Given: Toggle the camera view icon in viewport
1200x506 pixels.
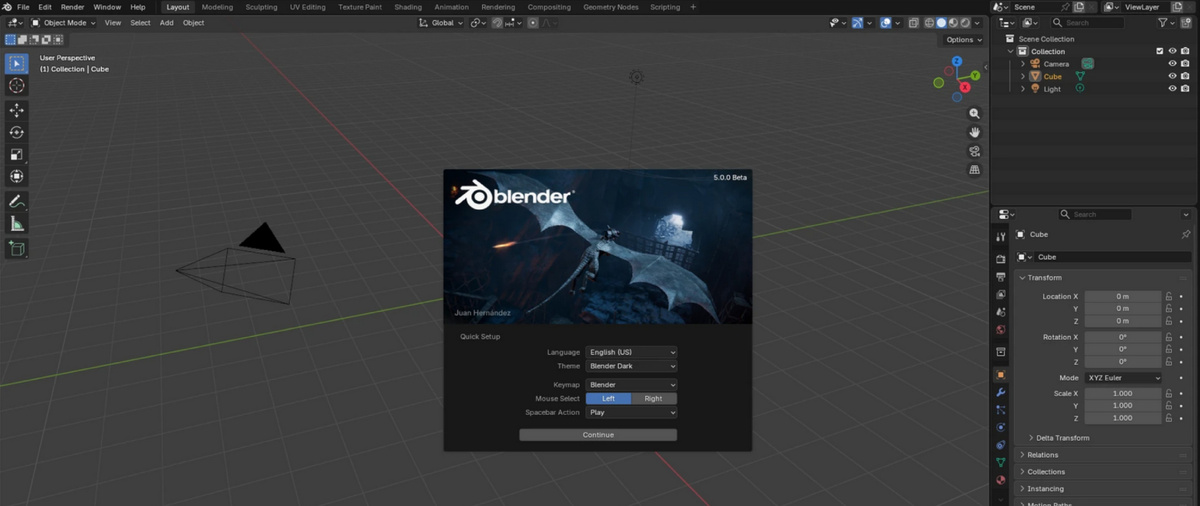Looking at the screenshot, I should tap(975, 151).
